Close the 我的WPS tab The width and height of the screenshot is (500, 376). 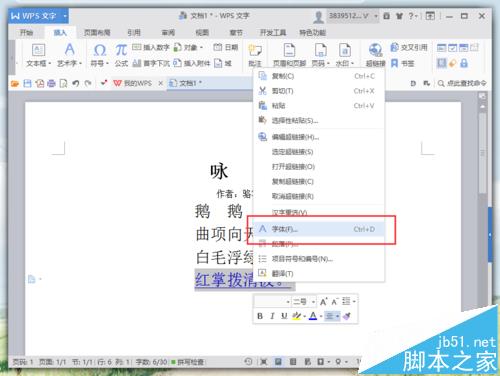click(160, 83)
